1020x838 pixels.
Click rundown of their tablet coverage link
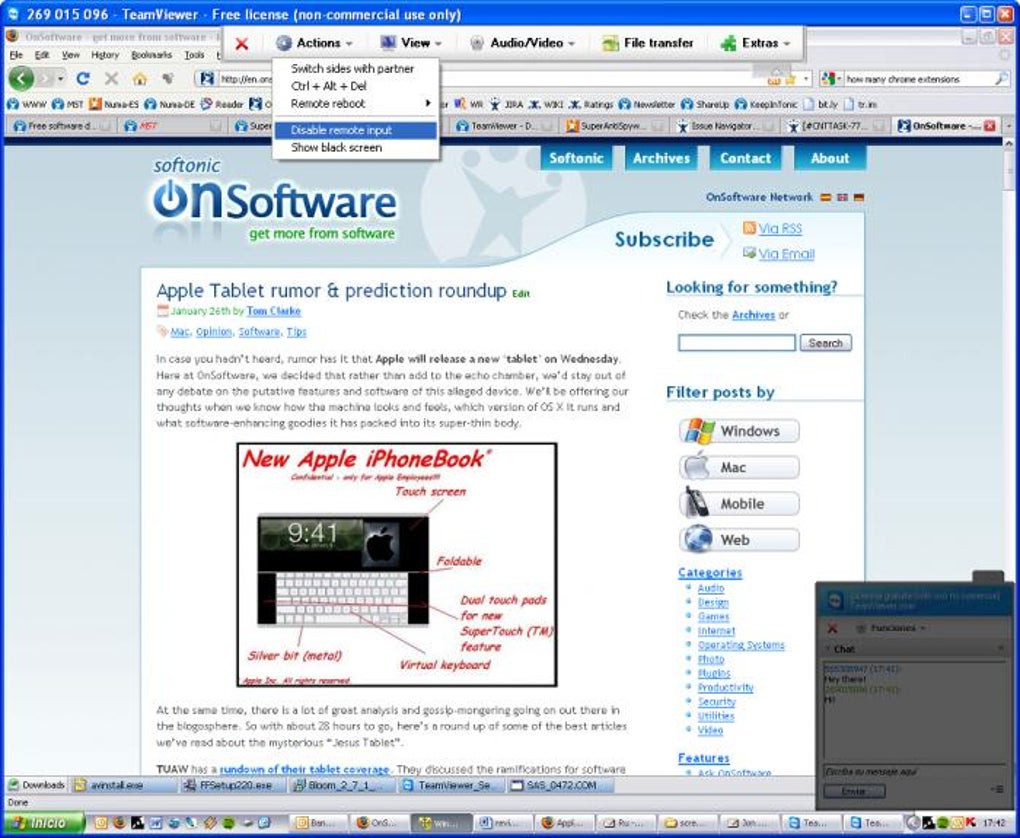(x=304, y=769)
